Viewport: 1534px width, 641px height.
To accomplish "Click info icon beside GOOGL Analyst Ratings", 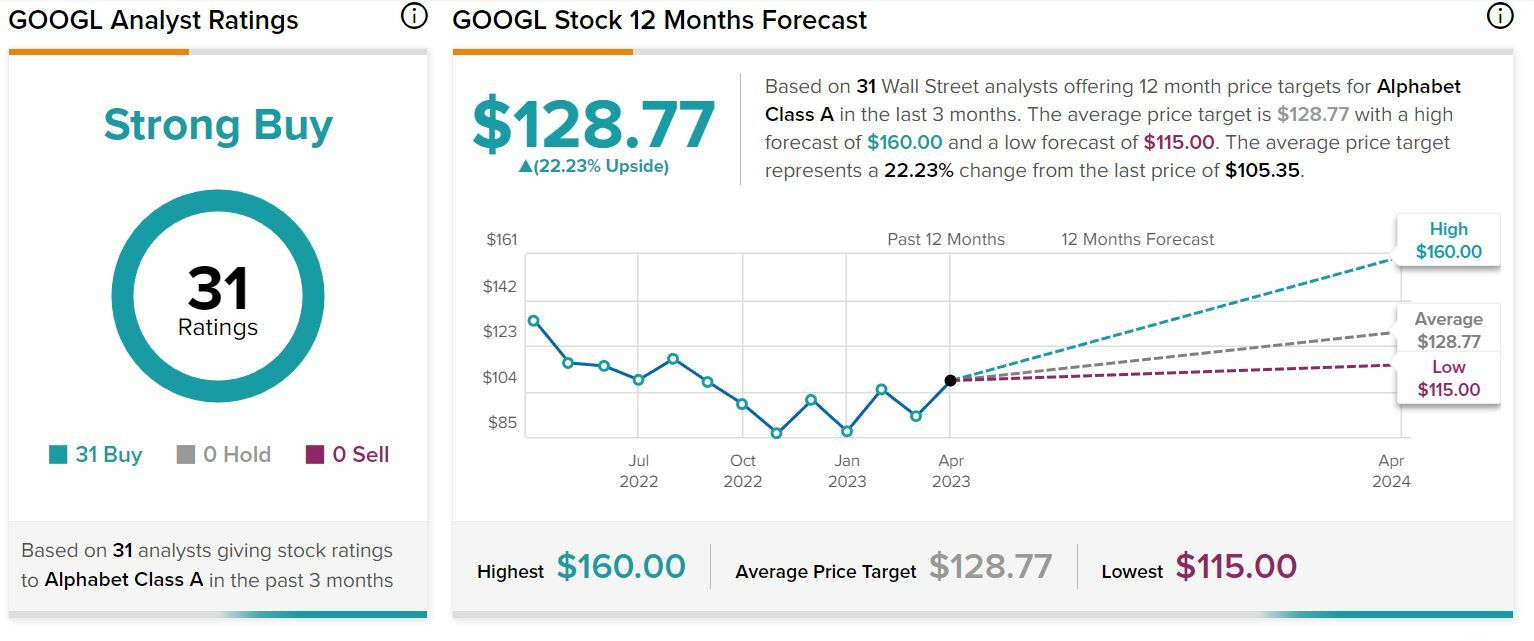I will (x=413, y=16).
